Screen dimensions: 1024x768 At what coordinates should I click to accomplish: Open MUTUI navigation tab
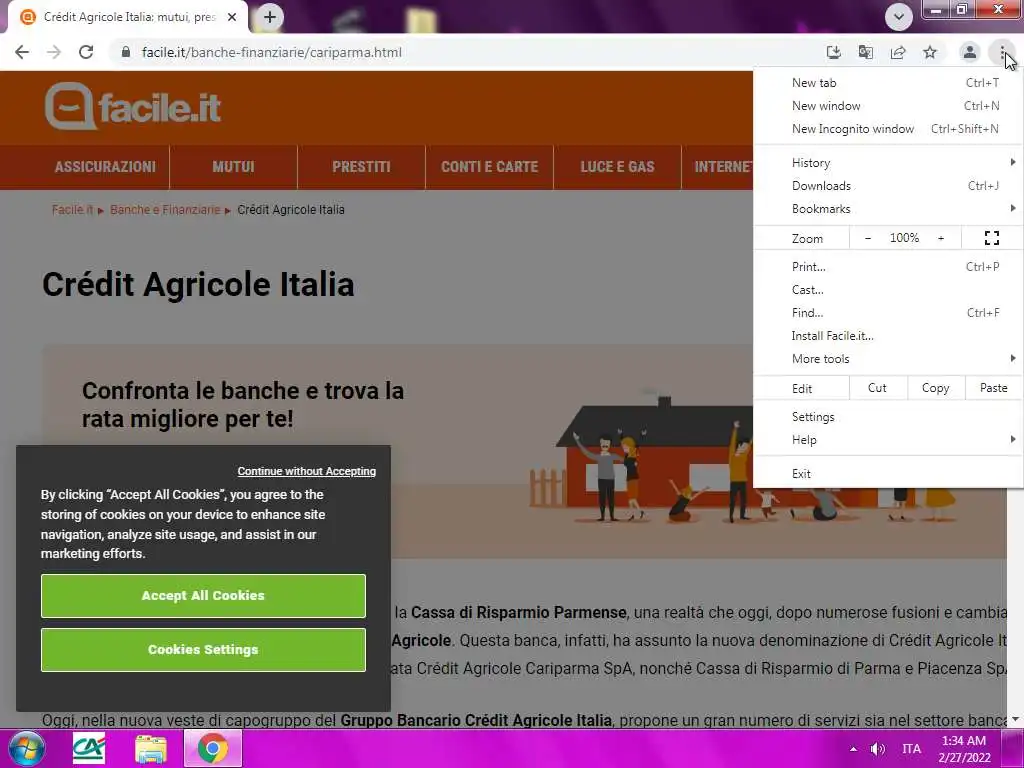233,167
